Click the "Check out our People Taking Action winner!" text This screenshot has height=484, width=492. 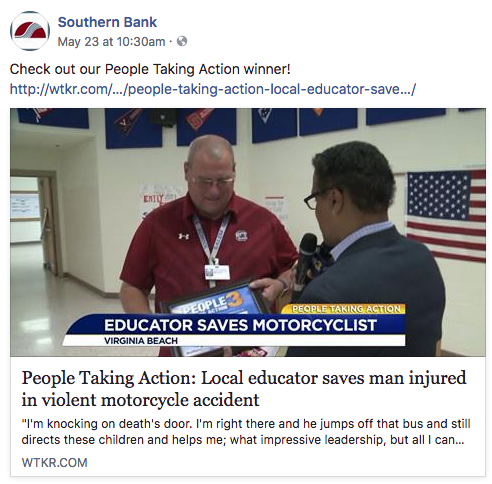coord(150,69)
